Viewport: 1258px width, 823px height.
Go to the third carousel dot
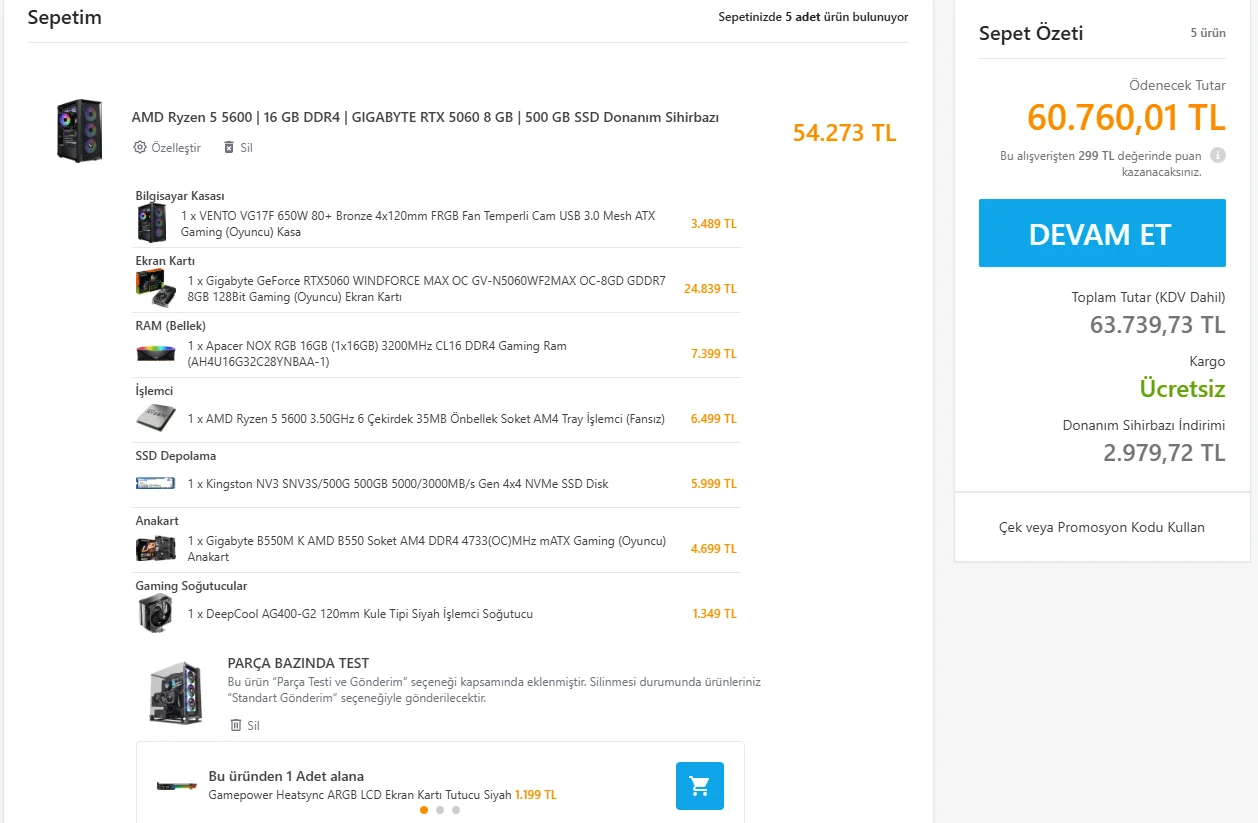(456, 810)
